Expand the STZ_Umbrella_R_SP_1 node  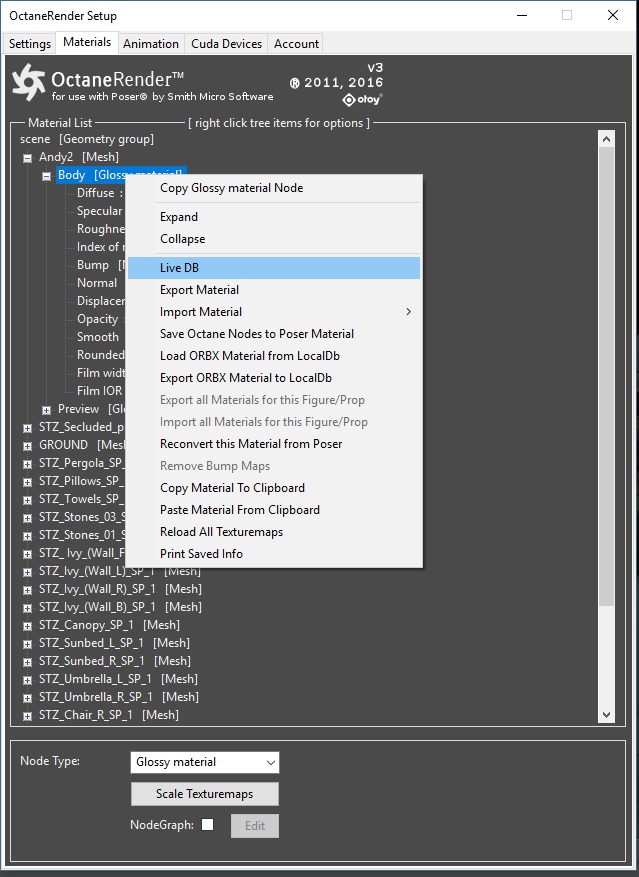[x=27, y=698]
